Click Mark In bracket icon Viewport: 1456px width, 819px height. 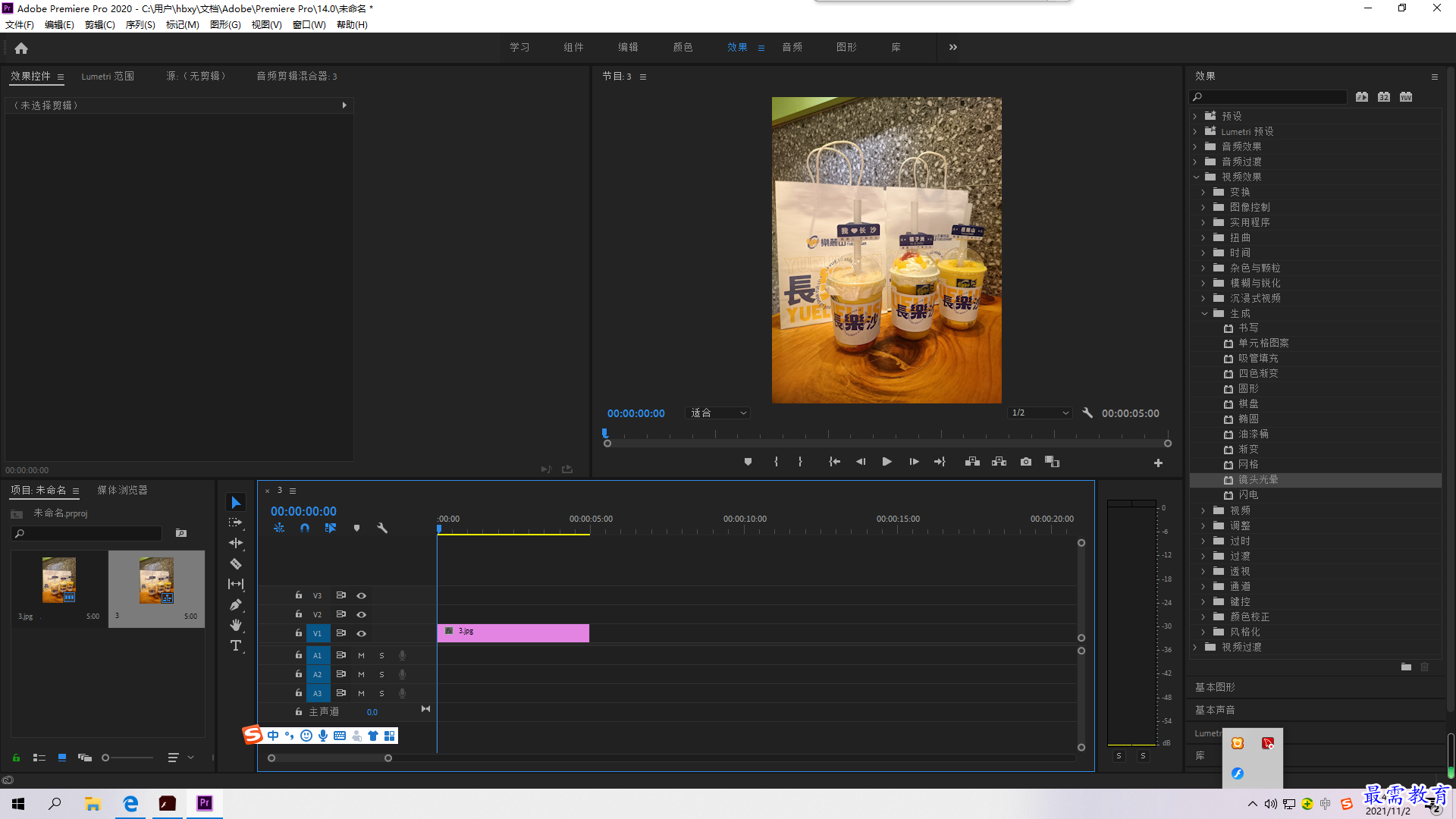(776, 462)
